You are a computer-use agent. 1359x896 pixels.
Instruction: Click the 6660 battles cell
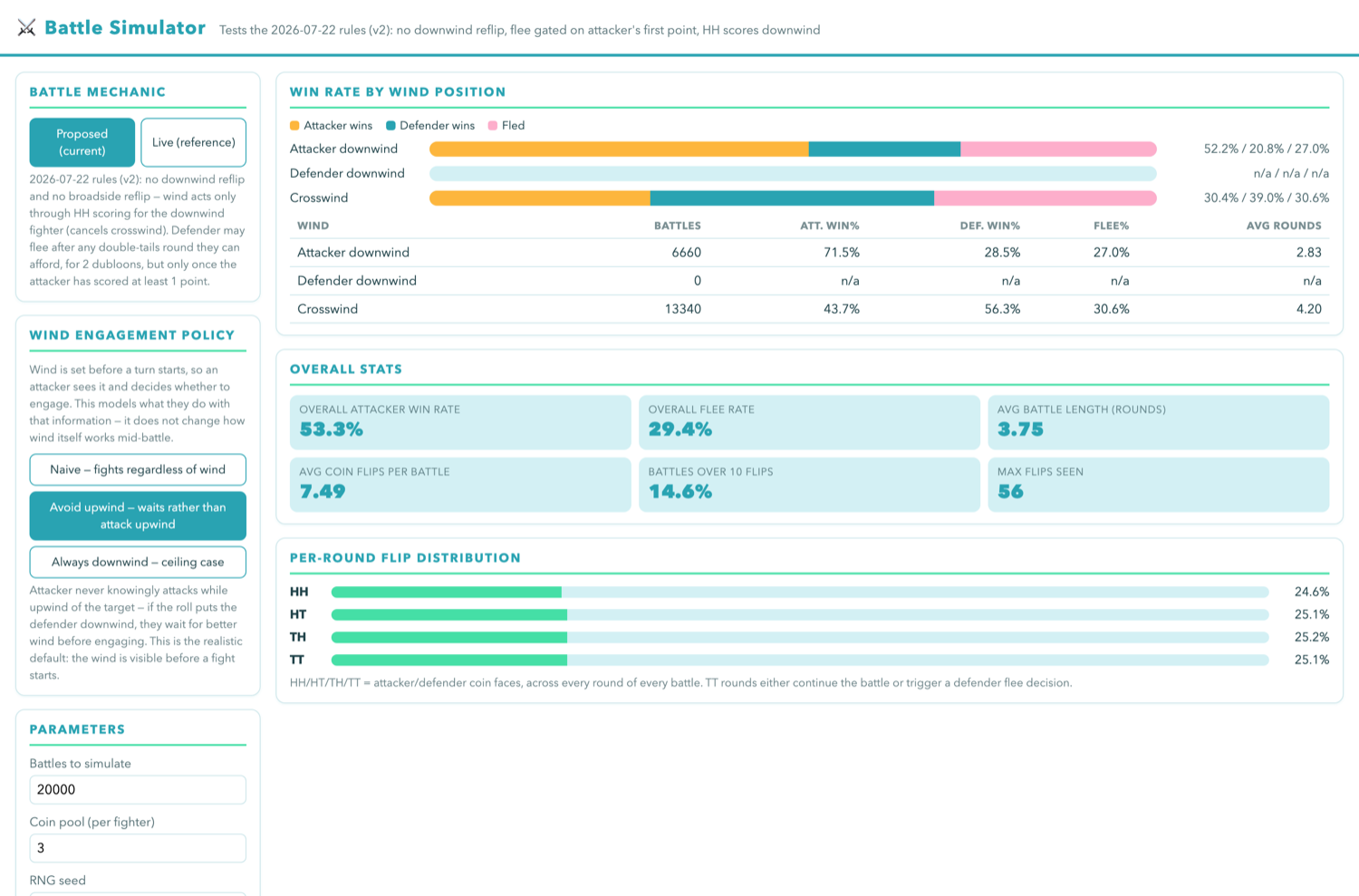coord(687,253)
